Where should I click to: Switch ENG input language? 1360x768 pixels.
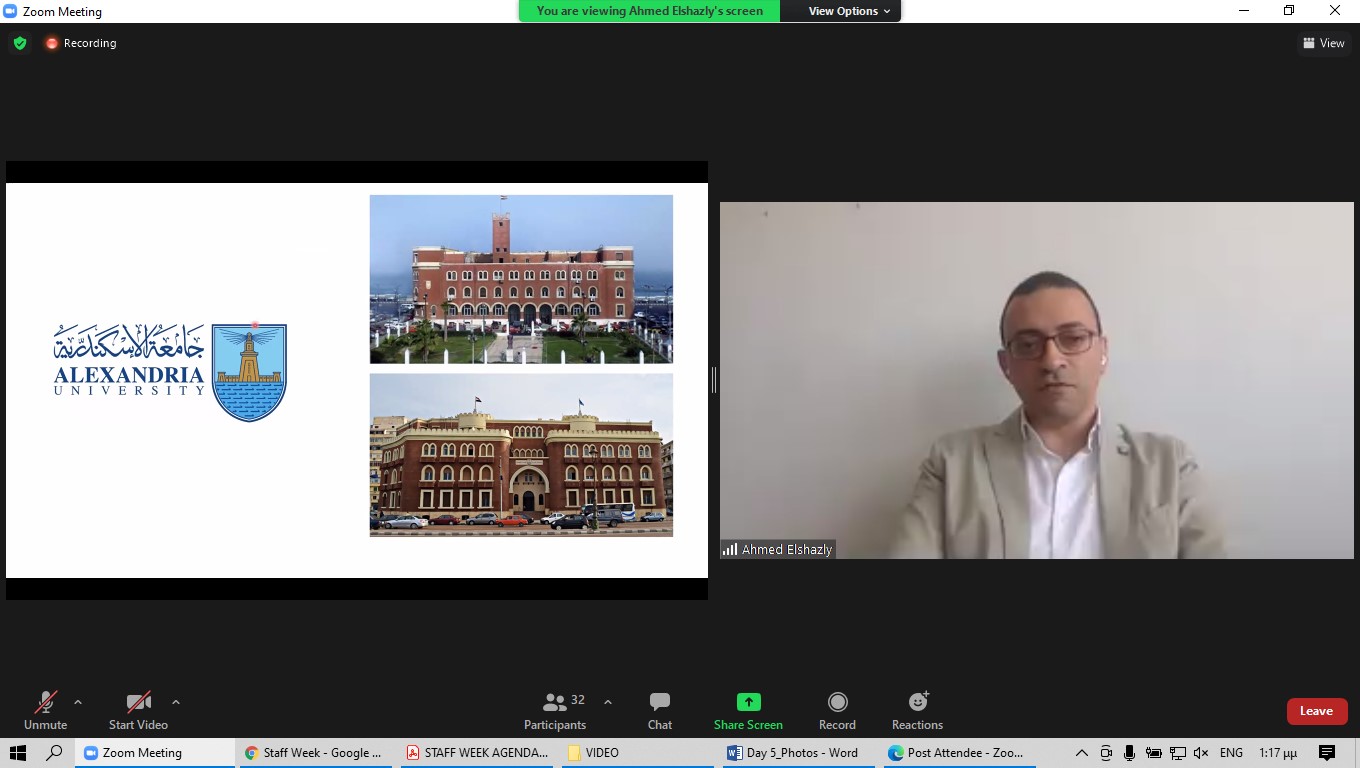point(1231,753)
